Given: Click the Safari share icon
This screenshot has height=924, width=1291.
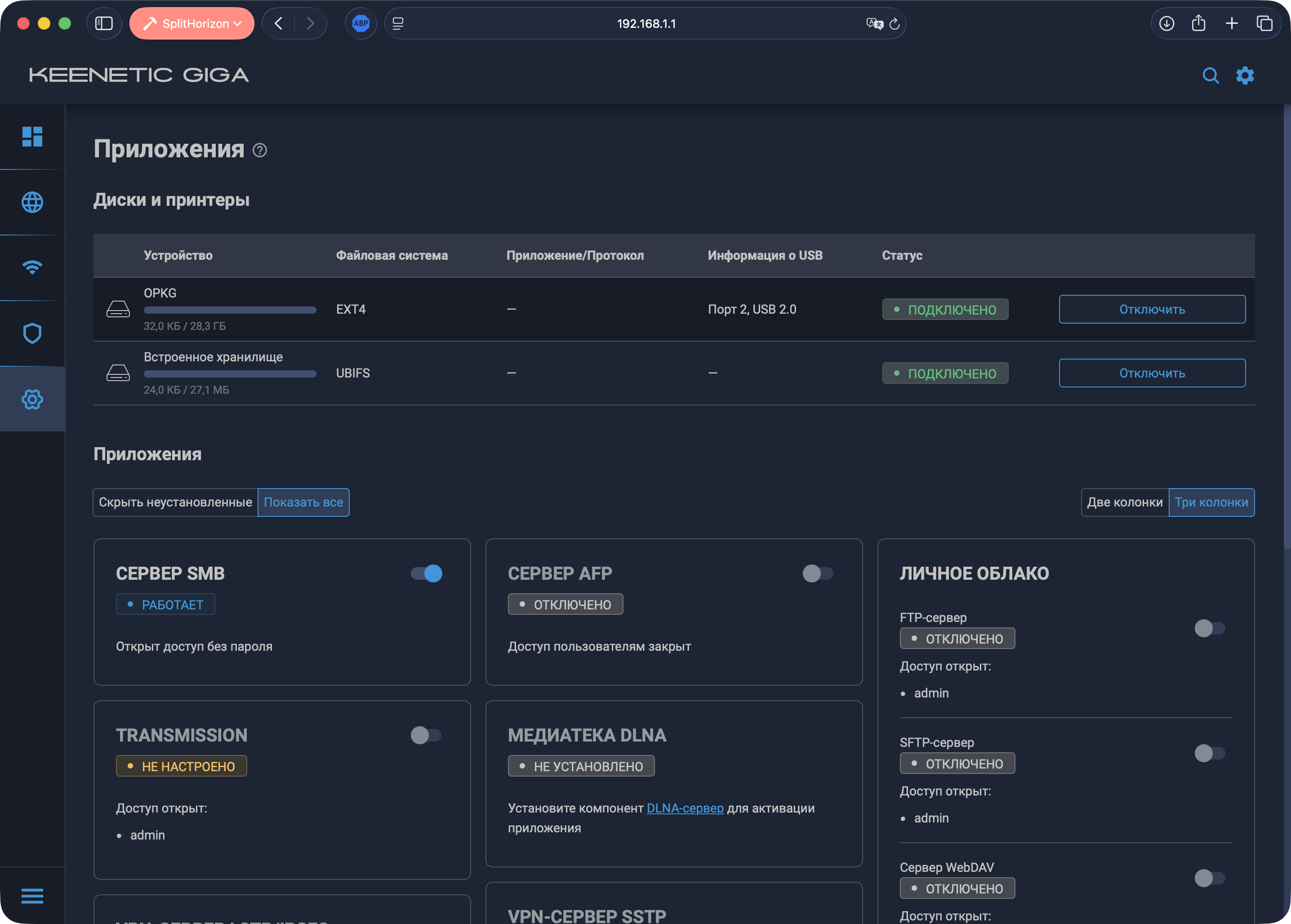Looking at the screenshot, I should click(x=1199, y=23).
